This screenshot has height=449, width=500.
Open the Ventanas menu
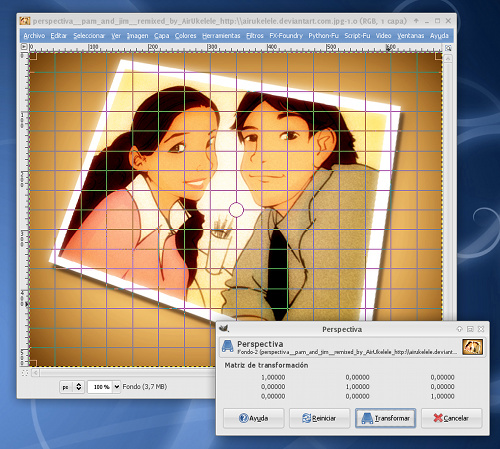coord(410,36)
